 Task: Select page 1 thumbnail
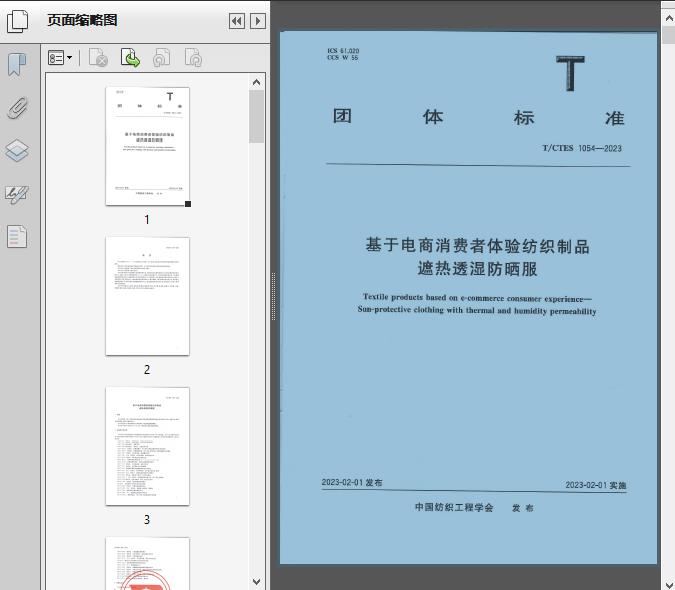click(x=147, y=146)
